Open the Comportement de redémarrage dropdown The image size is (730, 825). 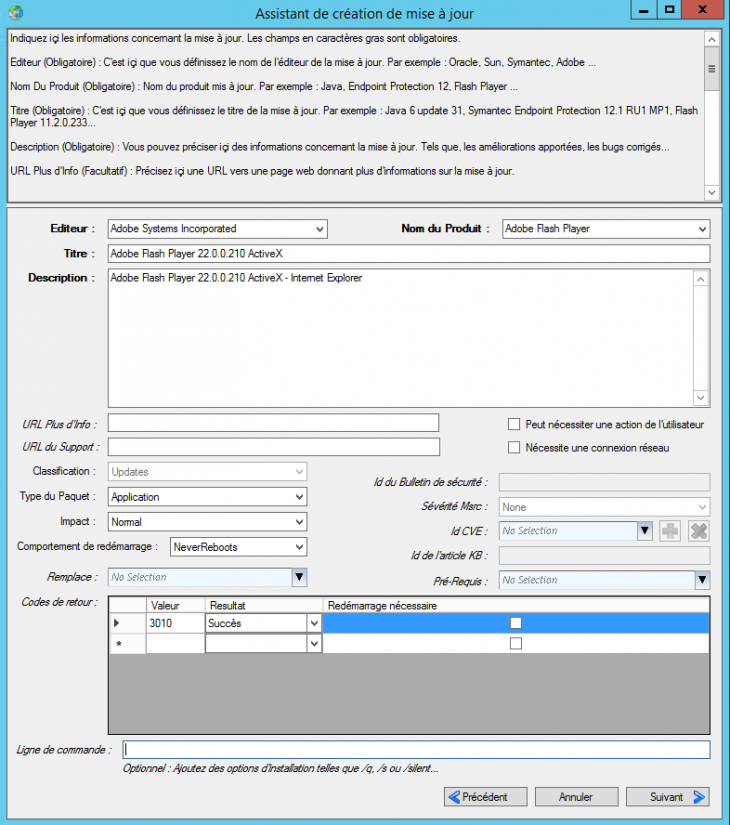point(299,547)
